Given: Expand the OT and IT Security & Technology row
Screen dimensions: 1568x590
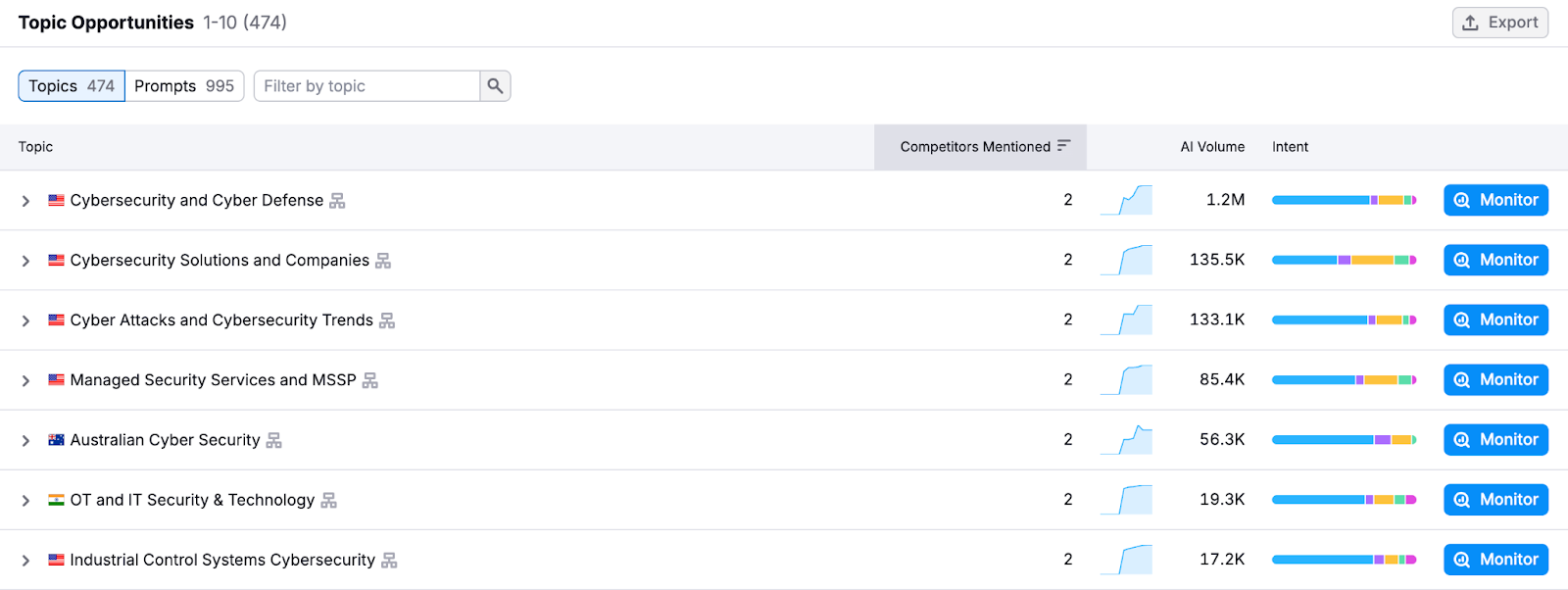Looking at the screenshot, I should point(25,501).
